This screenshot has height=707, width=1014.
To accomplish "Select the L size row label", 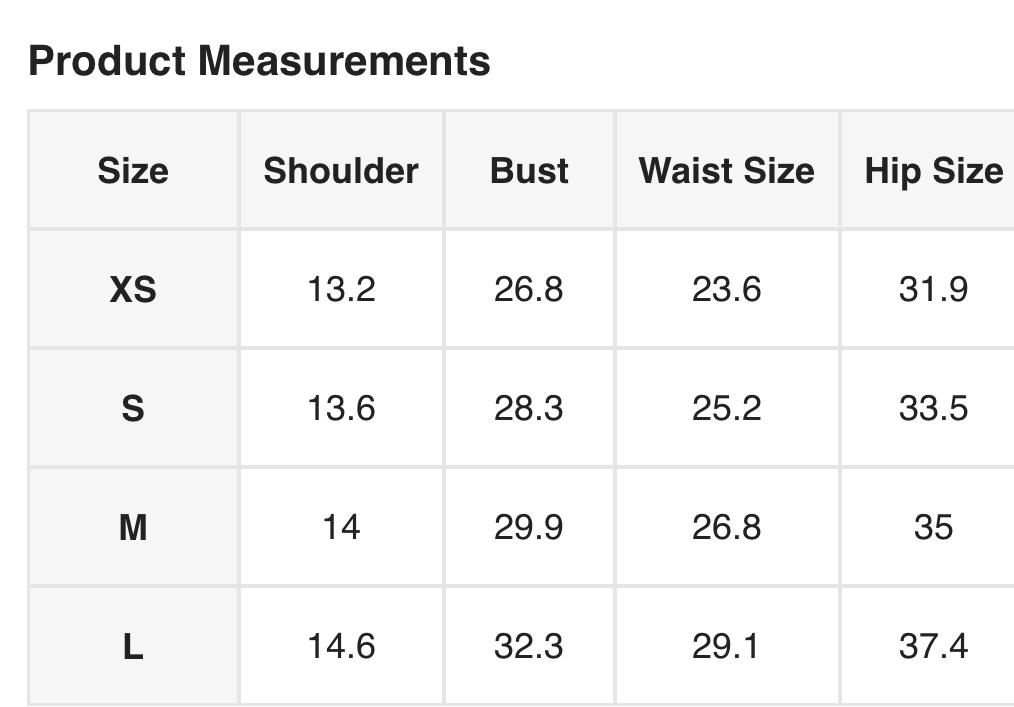I will pyautogui.click(x=133, y=647).
